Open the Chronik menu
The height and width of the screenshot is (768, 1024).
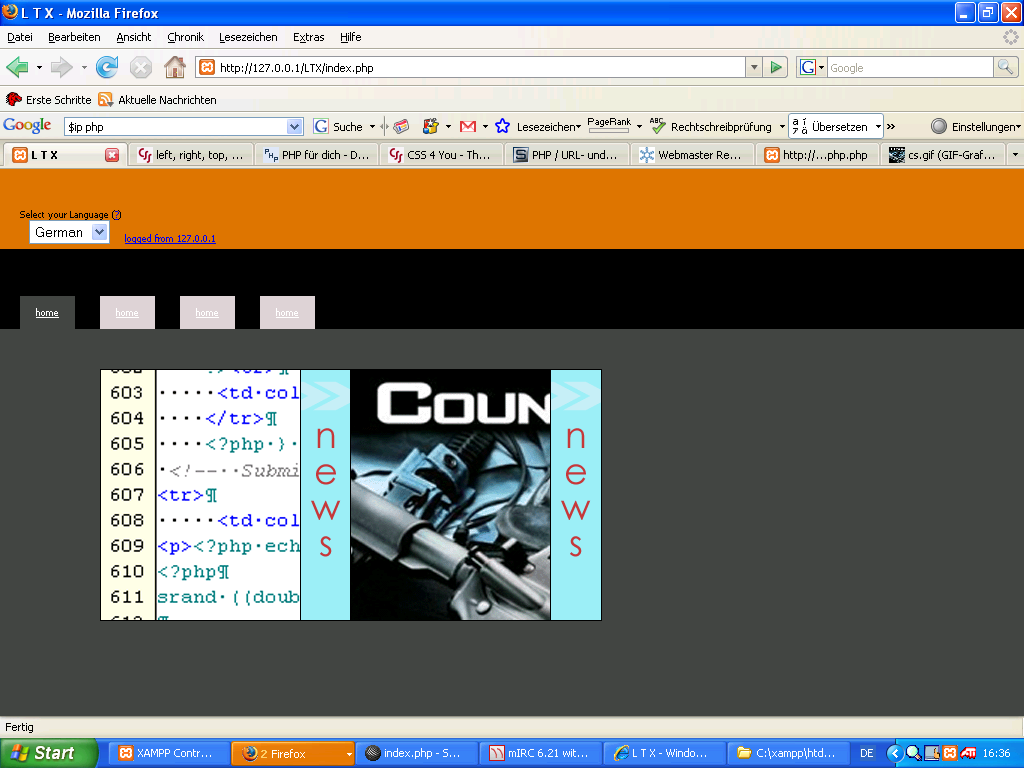coord(185,37)
